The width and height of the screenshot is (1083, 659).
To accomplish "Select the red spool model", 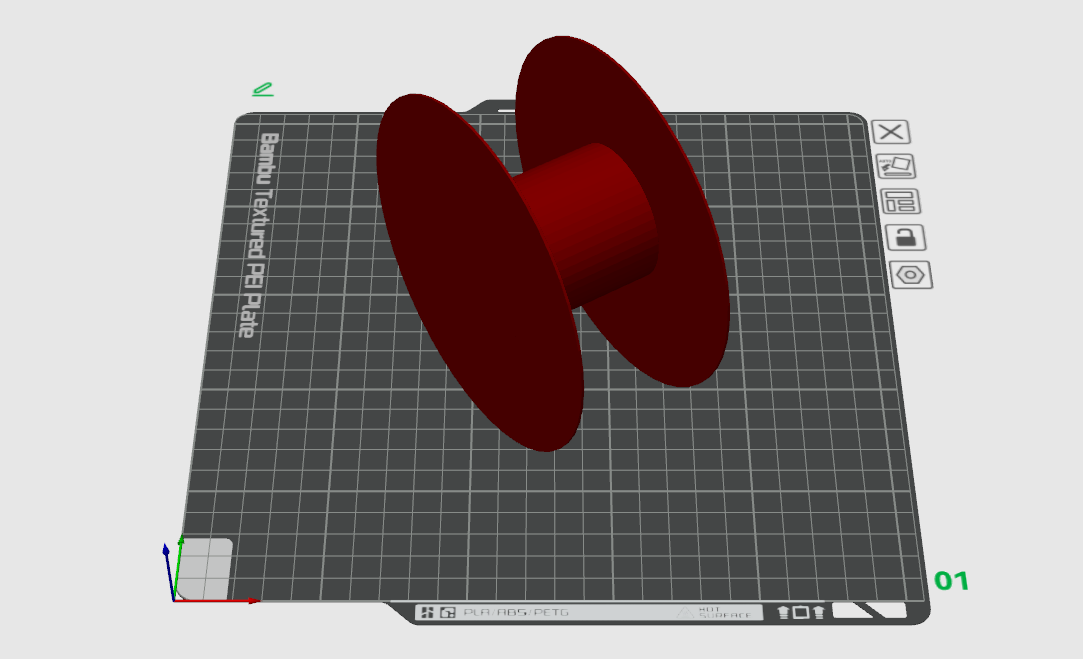I will tap(553, 242).
